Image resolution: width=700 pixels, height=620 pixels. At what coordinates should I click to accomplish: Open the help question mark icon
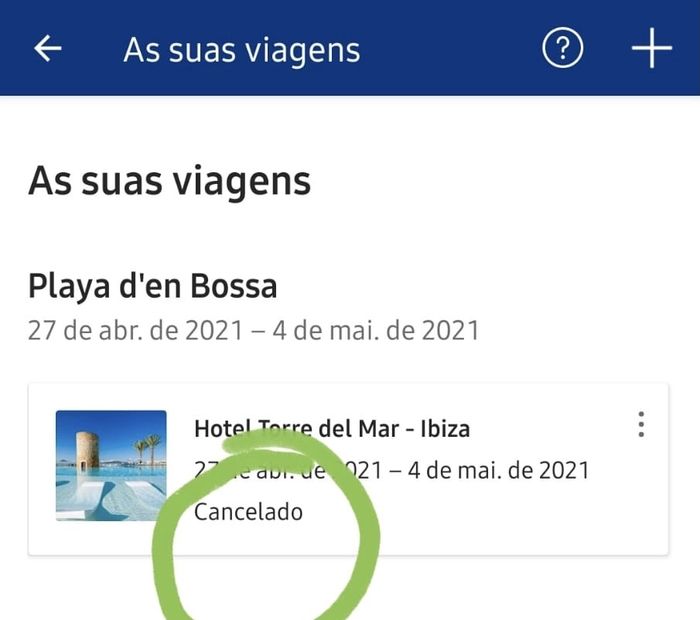(562, 48)
